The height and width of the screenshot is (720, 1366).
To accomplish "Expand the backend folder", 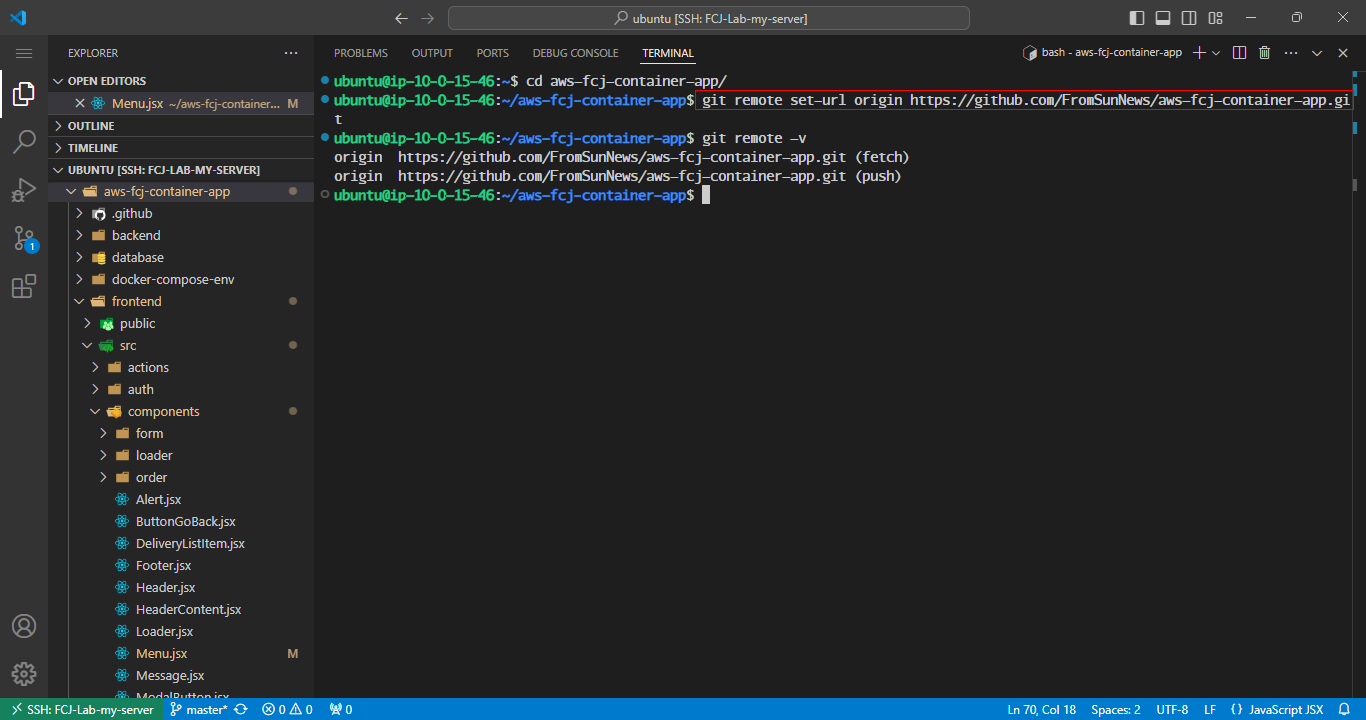I will pos(181,236).
